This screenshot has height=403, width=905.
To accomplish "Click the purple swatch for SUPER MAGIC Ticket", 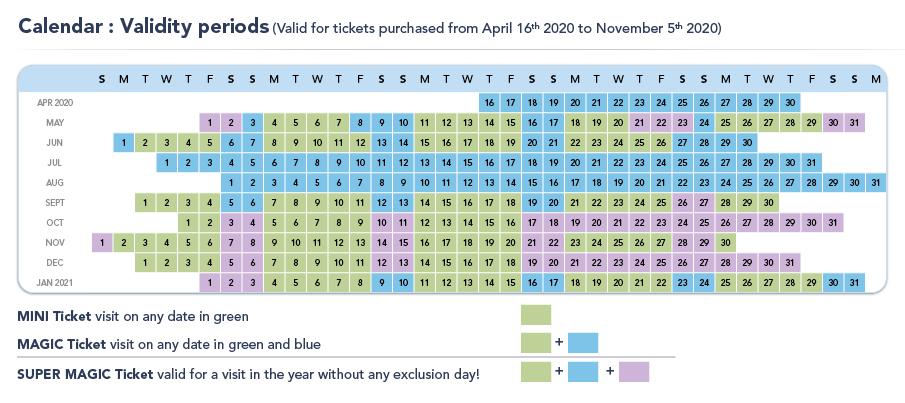I will click(x=633, y=372).
